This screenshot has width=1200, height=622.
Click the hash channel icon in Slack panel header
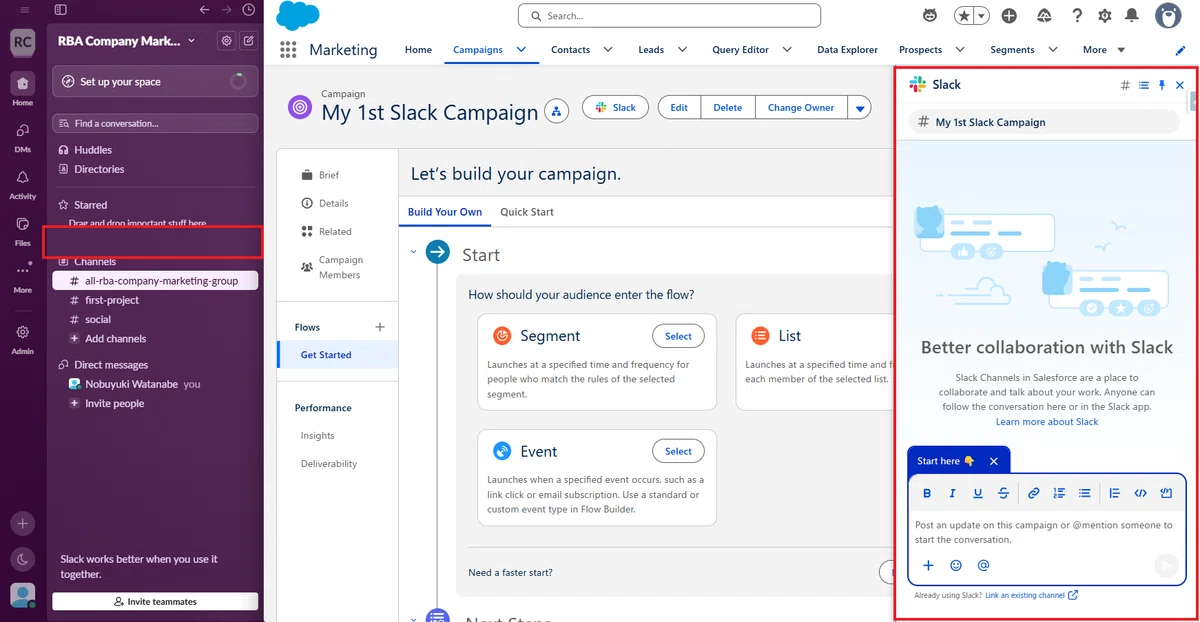click(1125, 85)
